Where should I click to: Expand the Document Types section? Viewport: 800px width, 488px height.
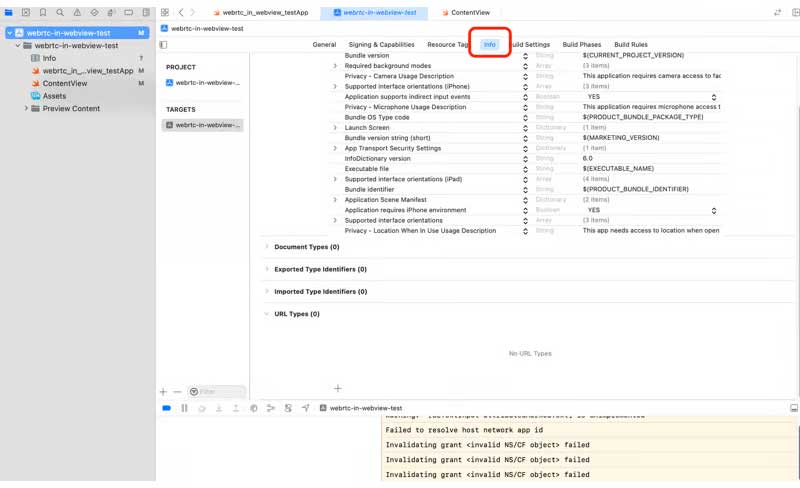pyautogui.click(x=266, y=247)
